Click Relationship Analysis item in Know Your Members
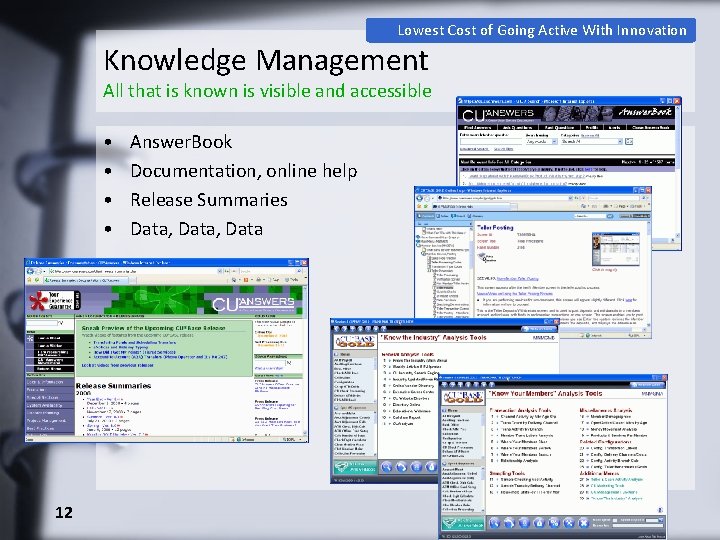720x540 pixels. [519, 461]
